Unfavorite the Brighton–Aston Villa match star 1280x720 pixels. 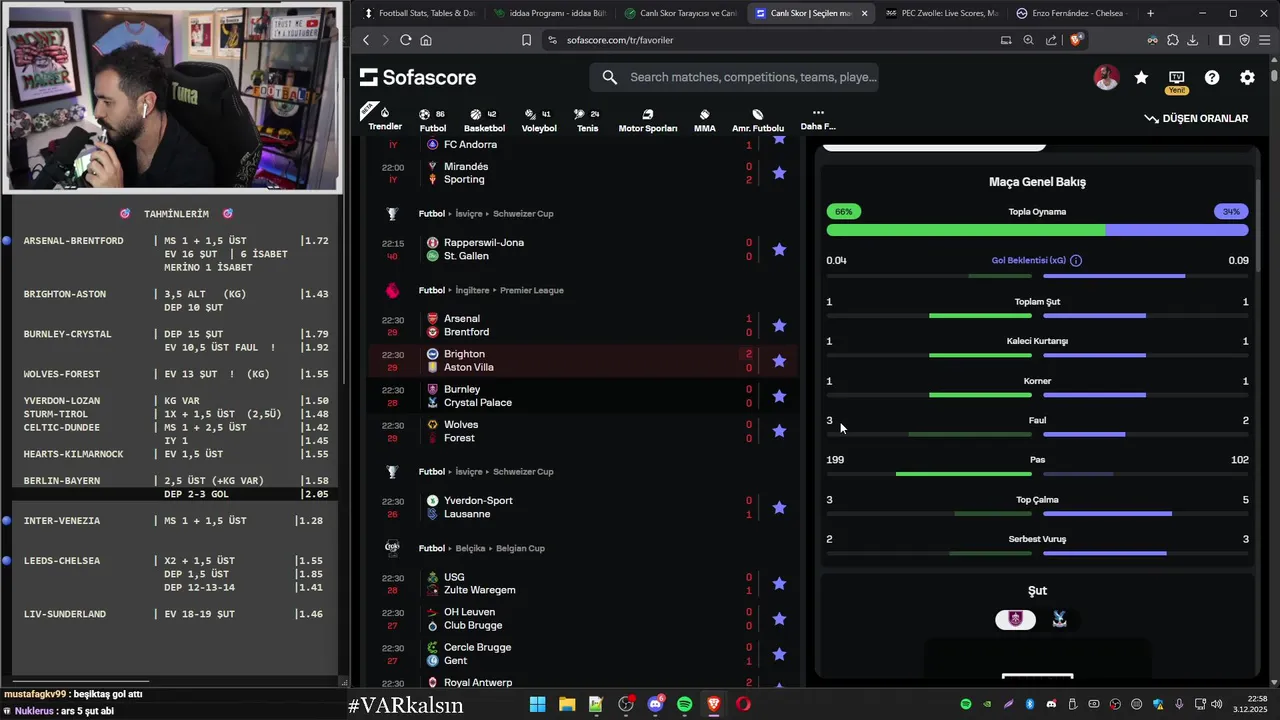point(779,360)
